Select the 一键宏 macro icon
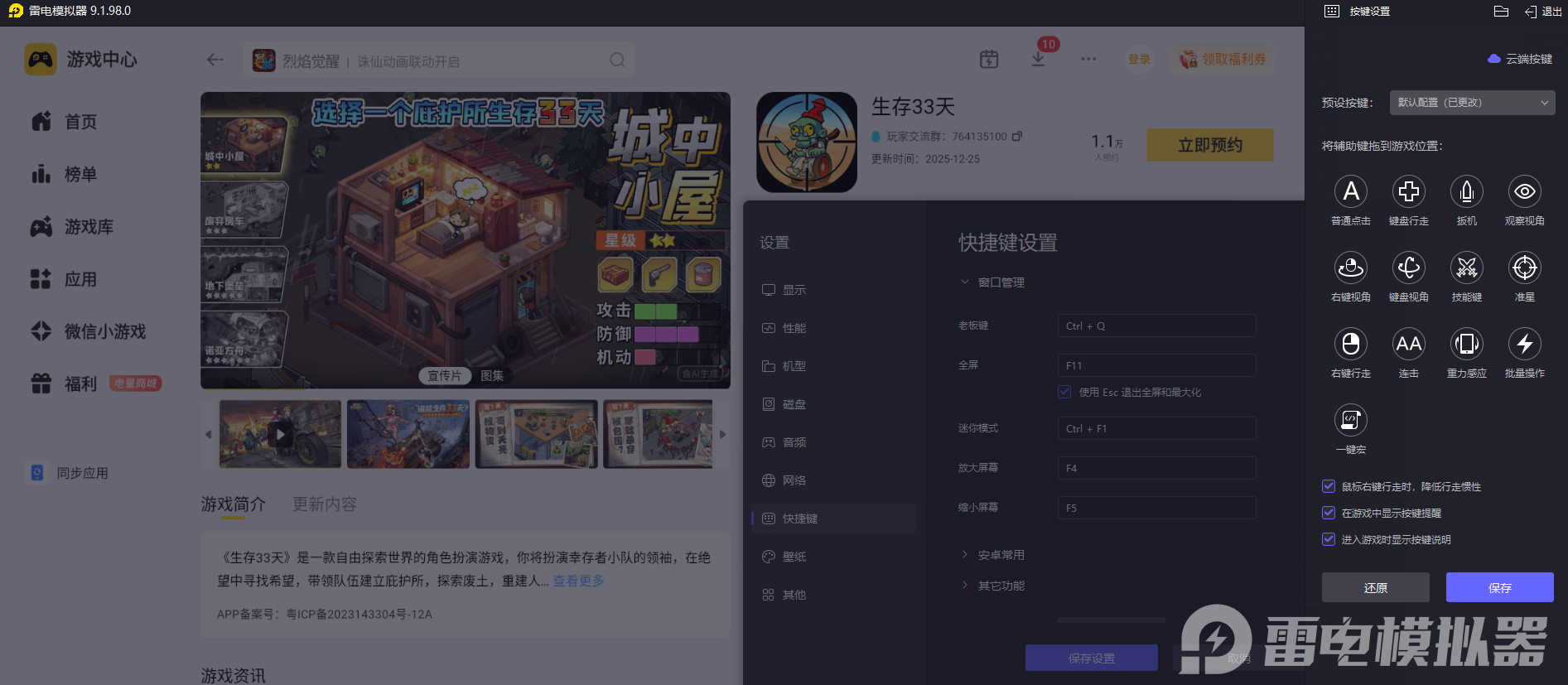 (x=1351, y=420)
